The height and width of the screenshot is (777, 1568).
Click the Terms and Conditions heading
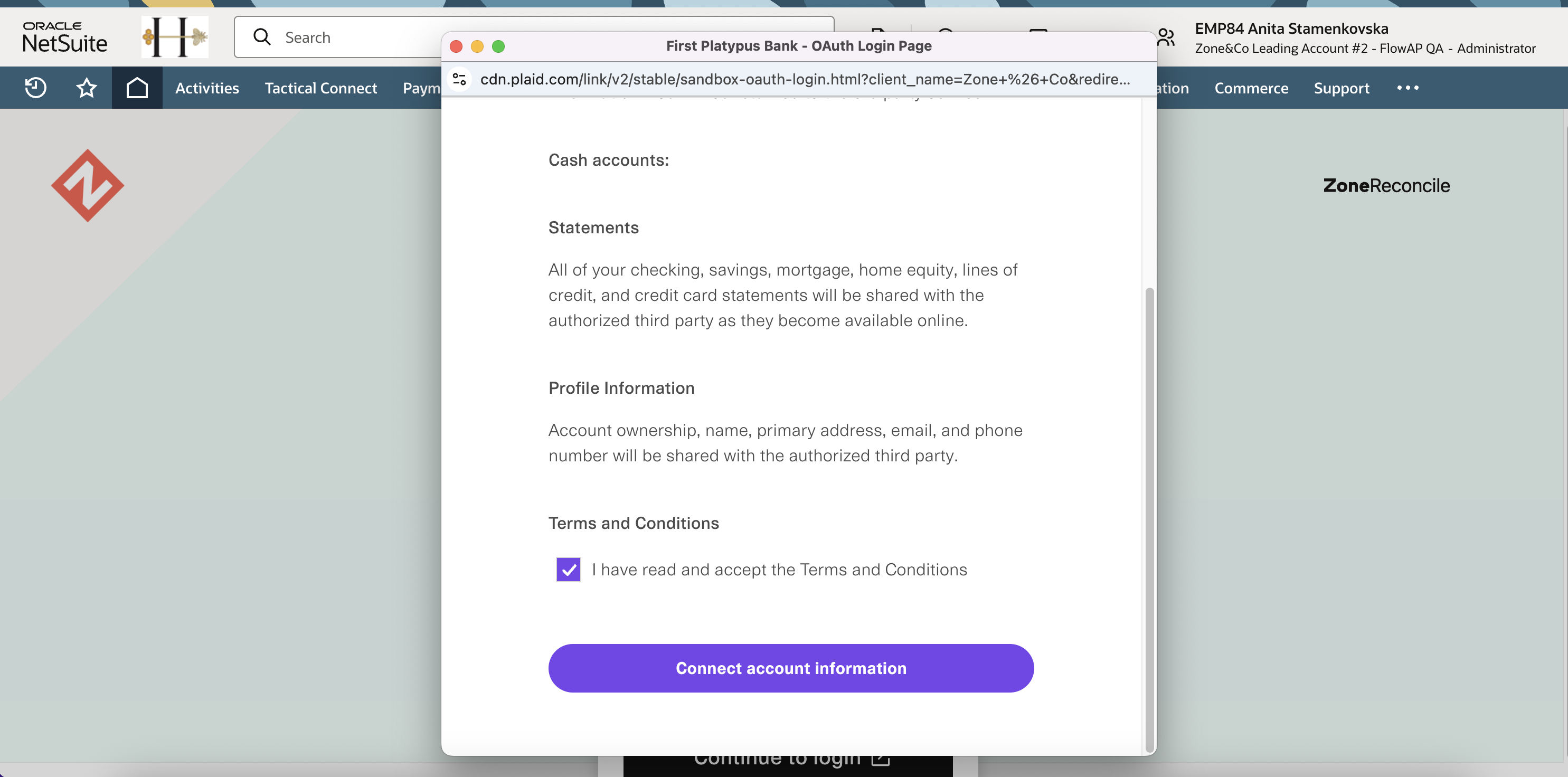click(634, 523)
